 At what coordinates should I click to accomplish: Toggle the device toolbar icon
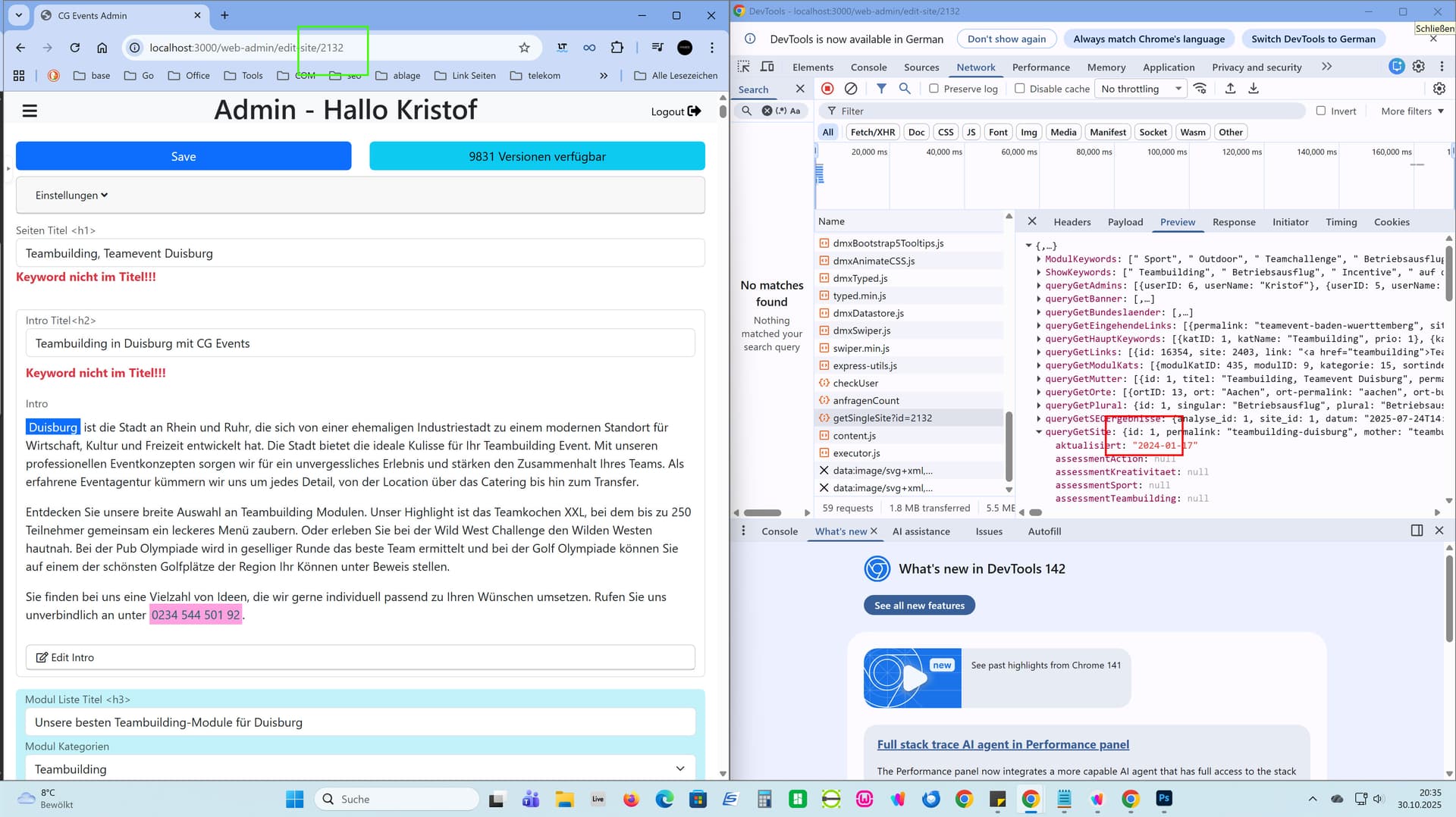pyautogui.click(x=767, y=67)
